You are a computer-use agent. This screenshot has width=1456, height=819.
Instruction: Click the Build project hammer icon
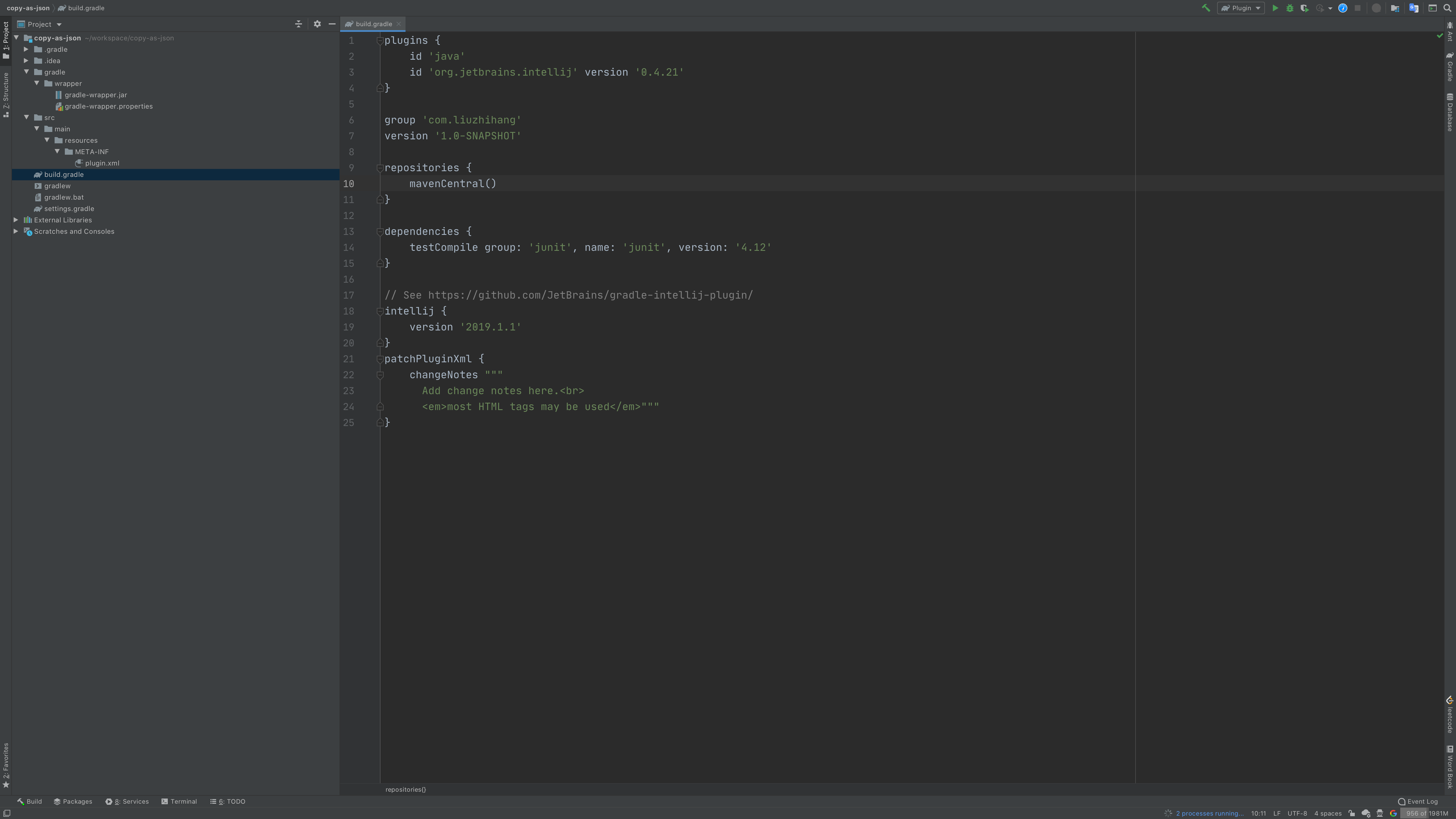pyautogui.click(x=1206, y=8)
